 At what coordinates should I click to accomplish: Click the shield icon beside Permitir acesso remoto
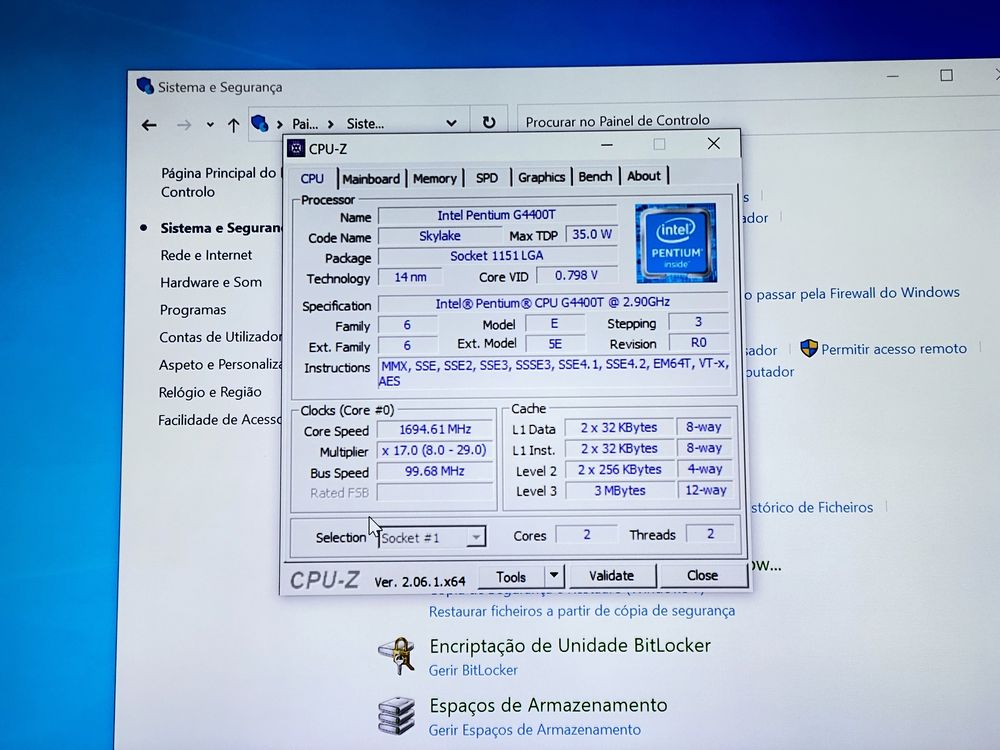tap(809, 348)
